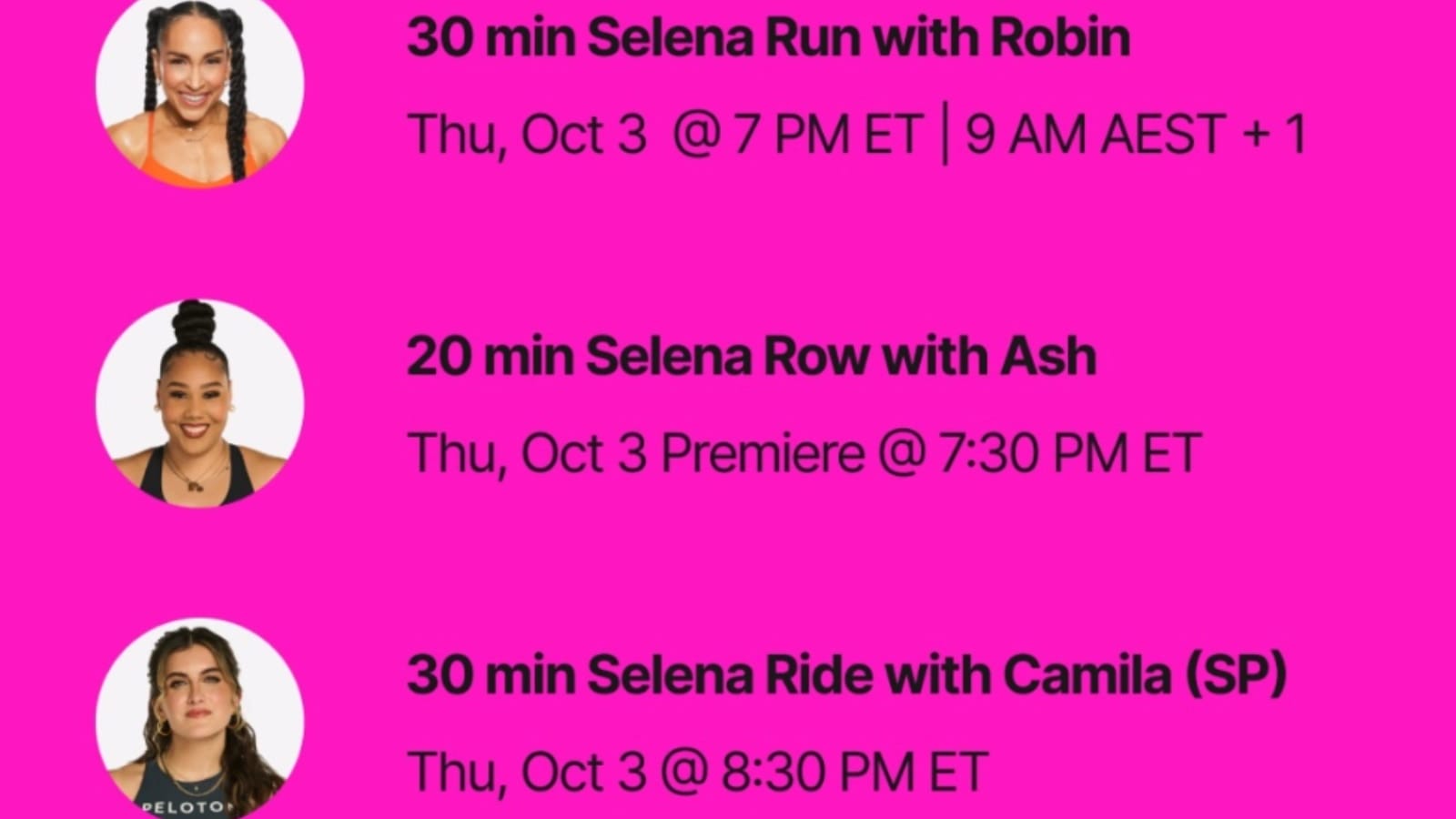Select the 9 AM AEST time text
The image size is (1456, 819).
[x=1093, y=135]
